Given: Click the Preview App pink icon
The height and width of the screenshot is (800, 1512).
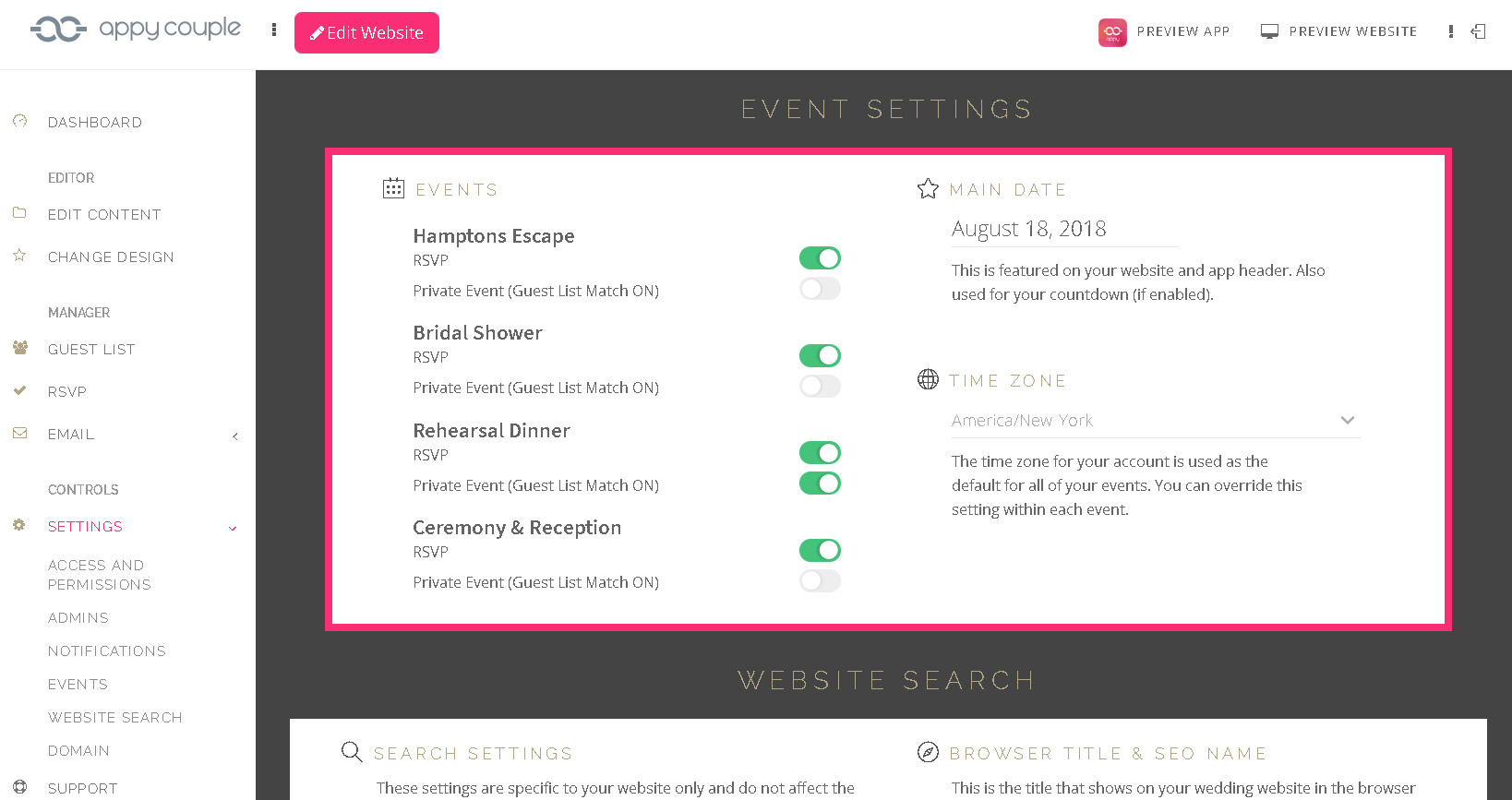Looking at the screenshot, I should click(1112, 32).
